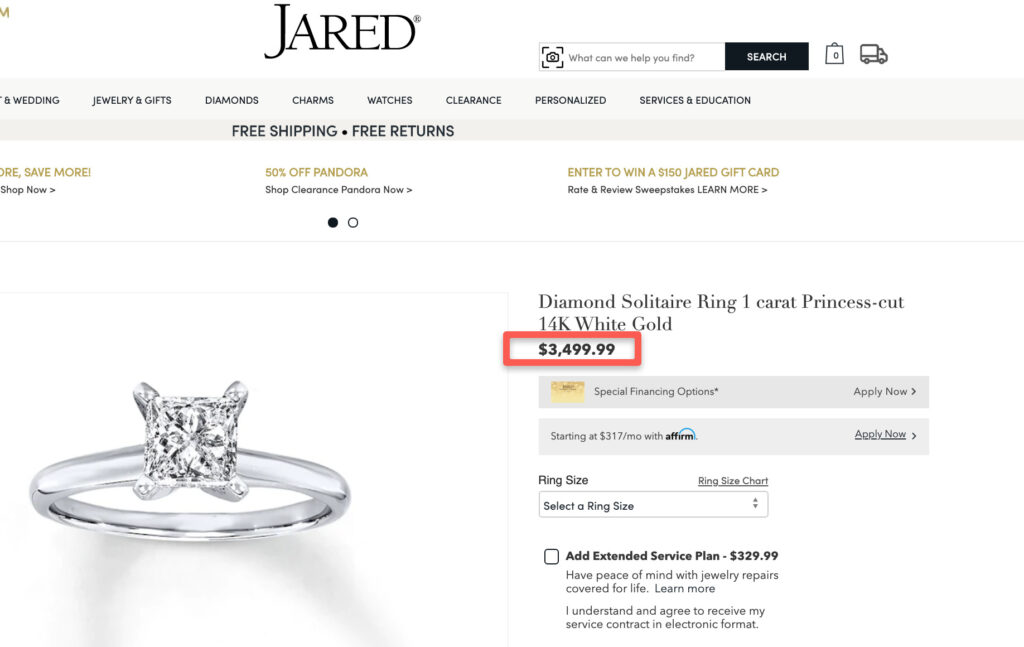Click inside the search input field
Screen dimensions: 1024x647
(x=640, y=57)
